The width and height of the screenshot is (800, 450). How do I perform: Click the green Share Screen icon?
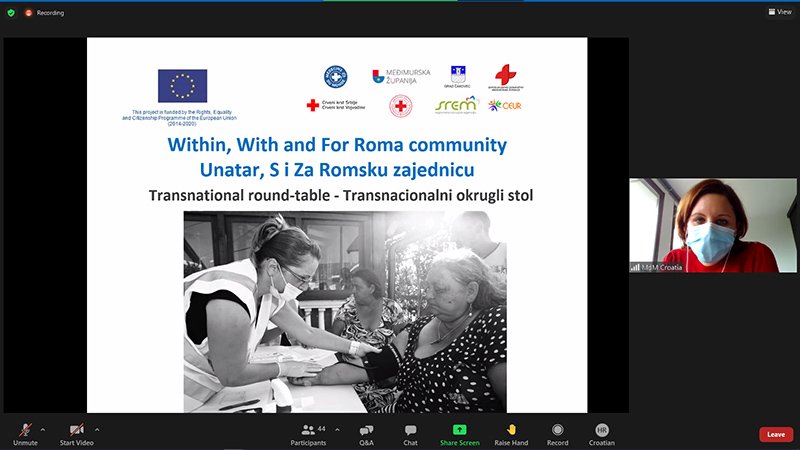click(x=460, y=430)
